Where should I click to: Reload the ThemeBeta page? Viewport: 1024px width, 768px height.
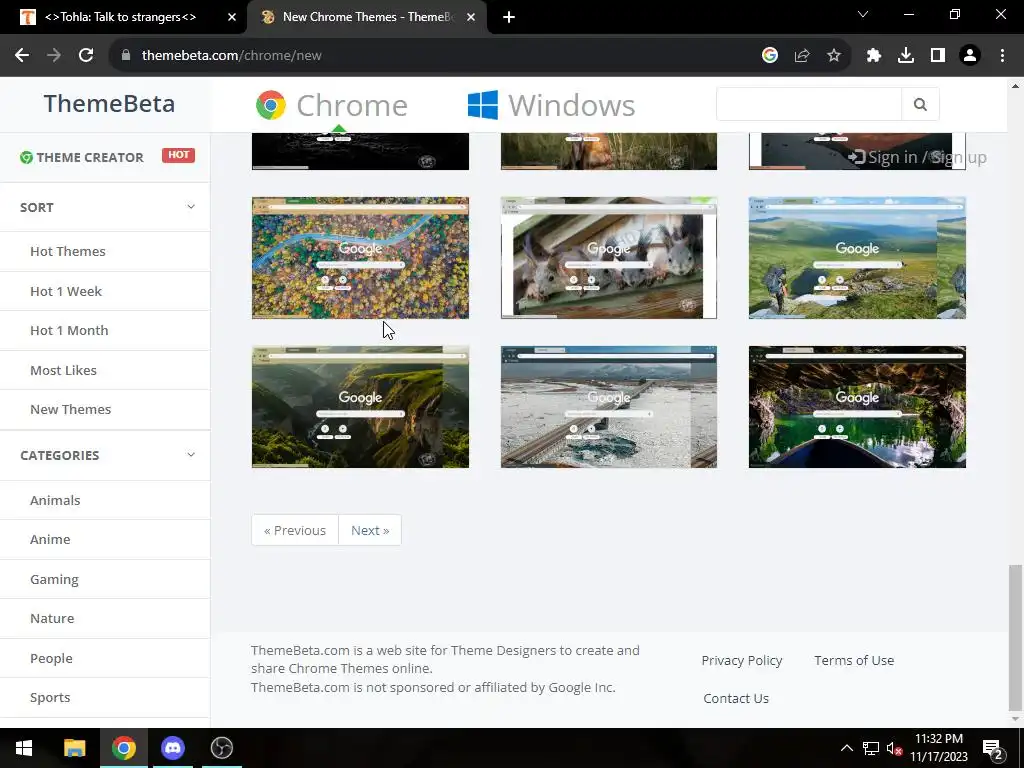pos(86,56)
